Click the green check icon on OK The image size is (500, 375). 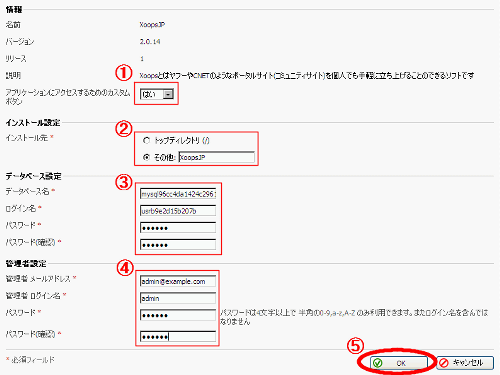(x=378, y=363)
